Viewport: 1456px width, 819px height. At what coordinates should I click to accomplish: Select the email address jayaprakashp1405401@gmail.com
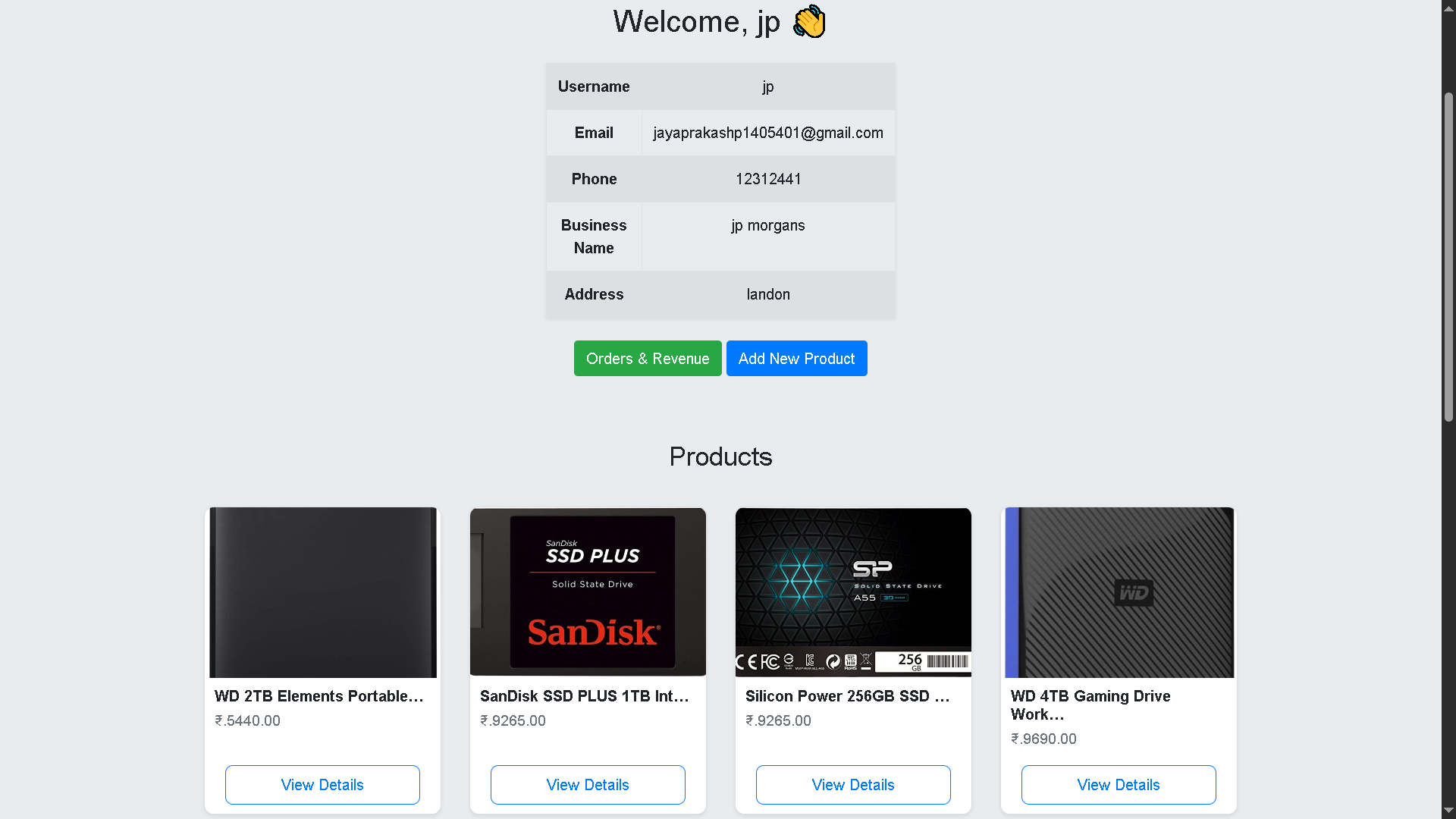(768, 133)
